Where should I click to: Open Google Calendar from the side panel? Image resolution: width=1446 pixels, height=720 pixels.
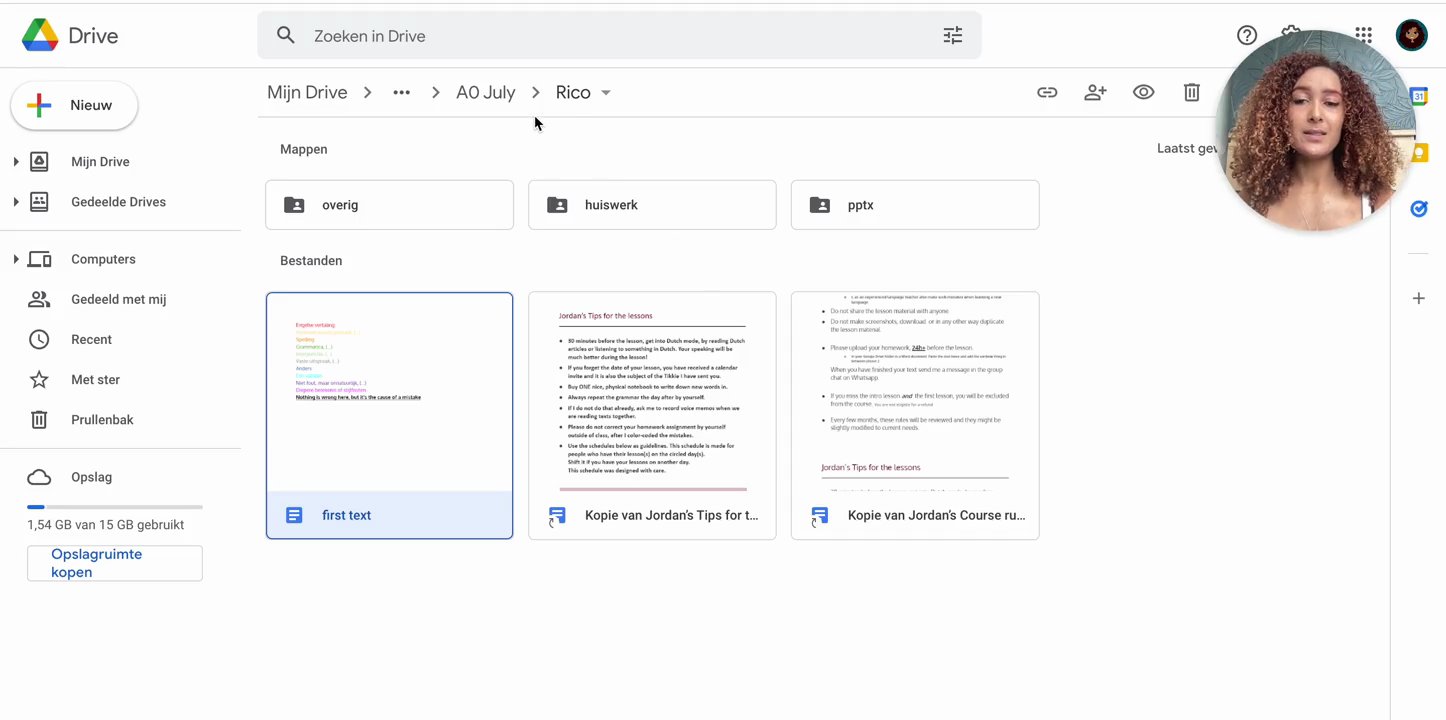(x=1418, y=96)
